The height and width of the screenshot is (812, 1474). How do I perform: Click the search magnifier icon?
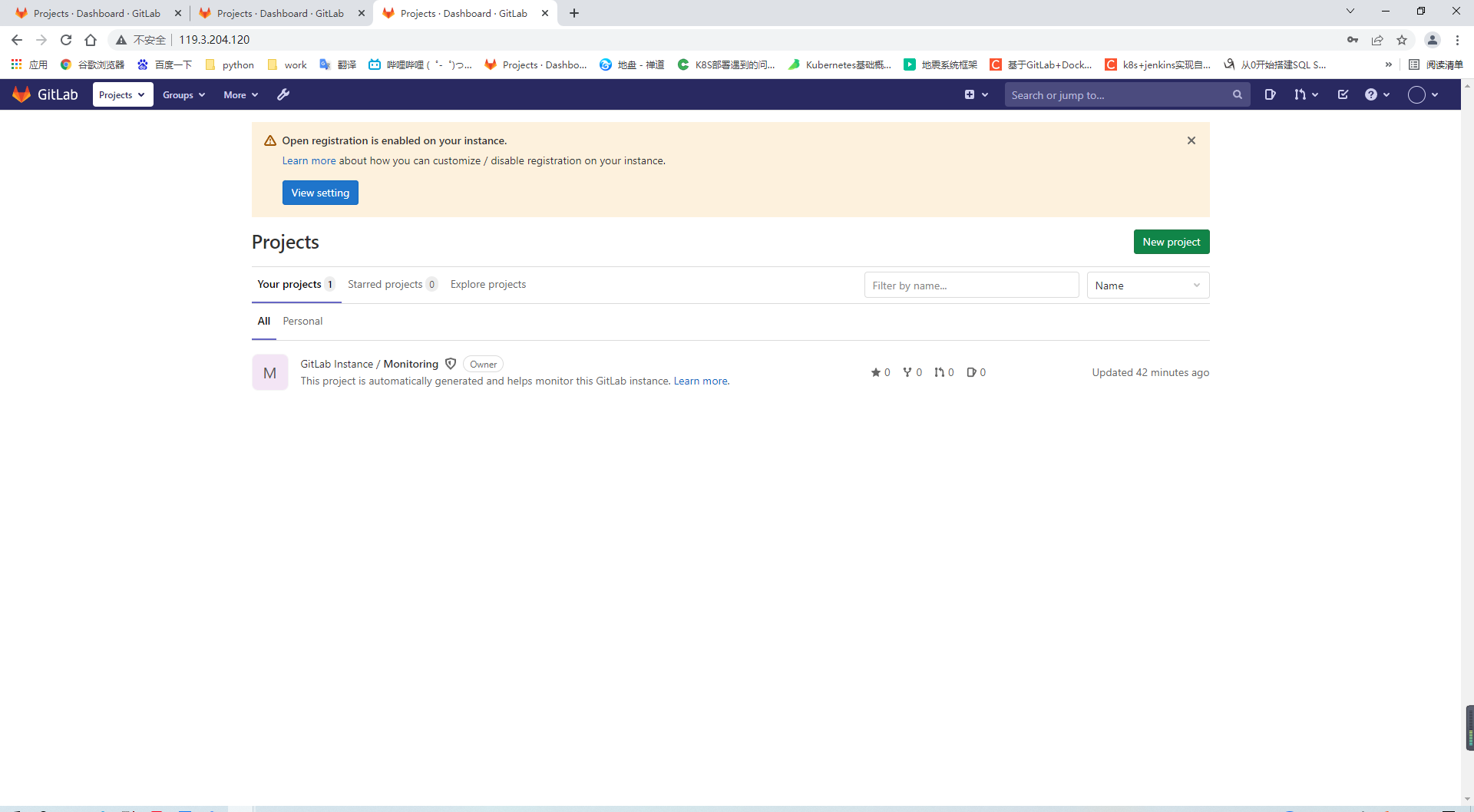[1238, 94]
